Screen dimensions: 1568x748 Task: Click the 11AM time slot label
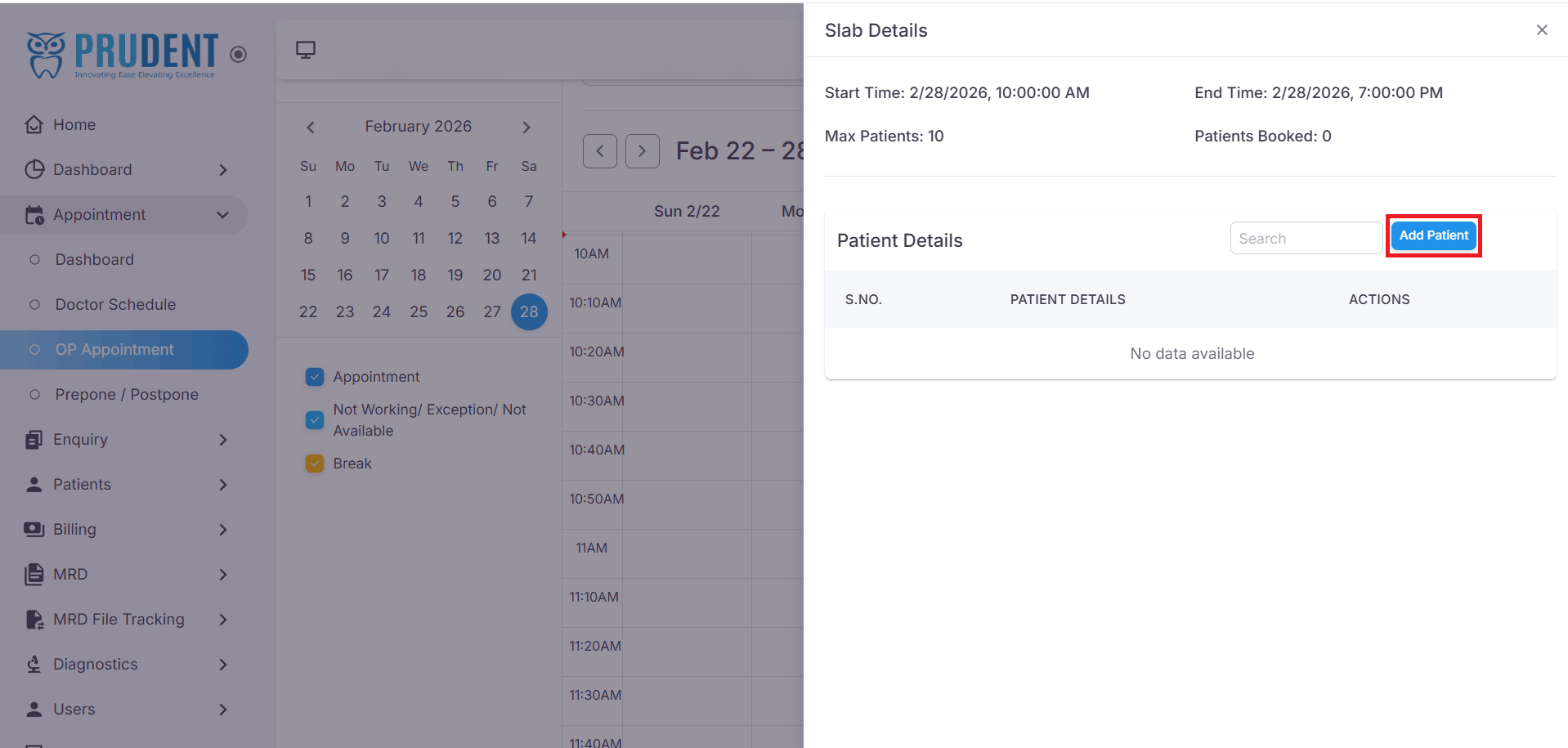[x=591, y=548]
